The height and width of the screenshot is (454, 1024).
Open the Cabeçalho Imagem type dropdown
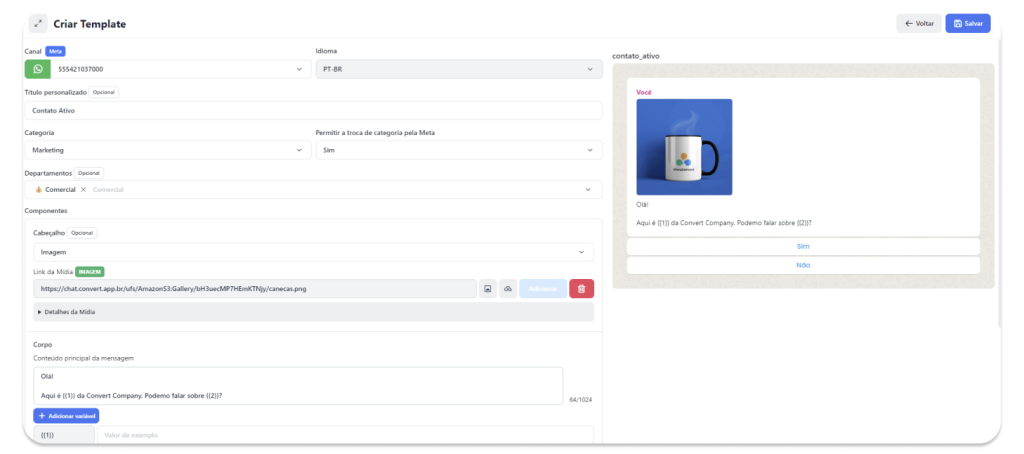pyautogui.click(x=313, y=251)
